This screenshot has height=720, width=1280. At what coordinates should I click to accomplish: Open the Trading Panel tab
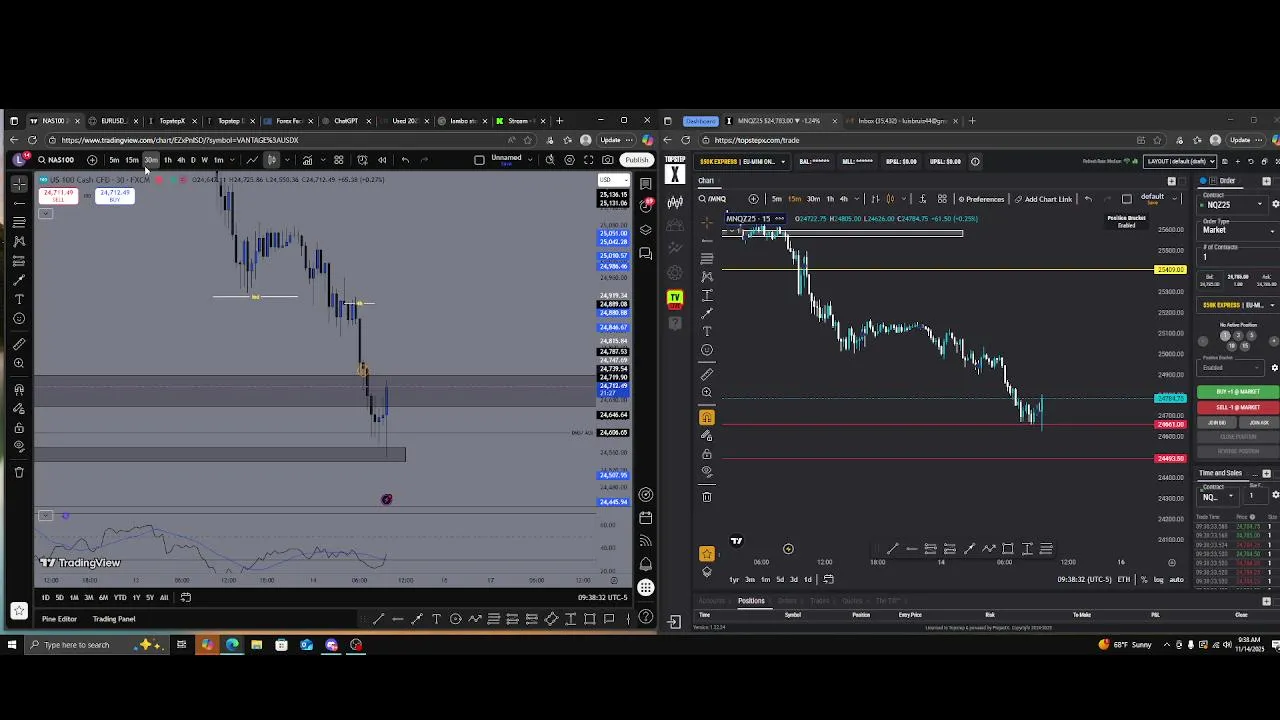click(x=114, y=619)
